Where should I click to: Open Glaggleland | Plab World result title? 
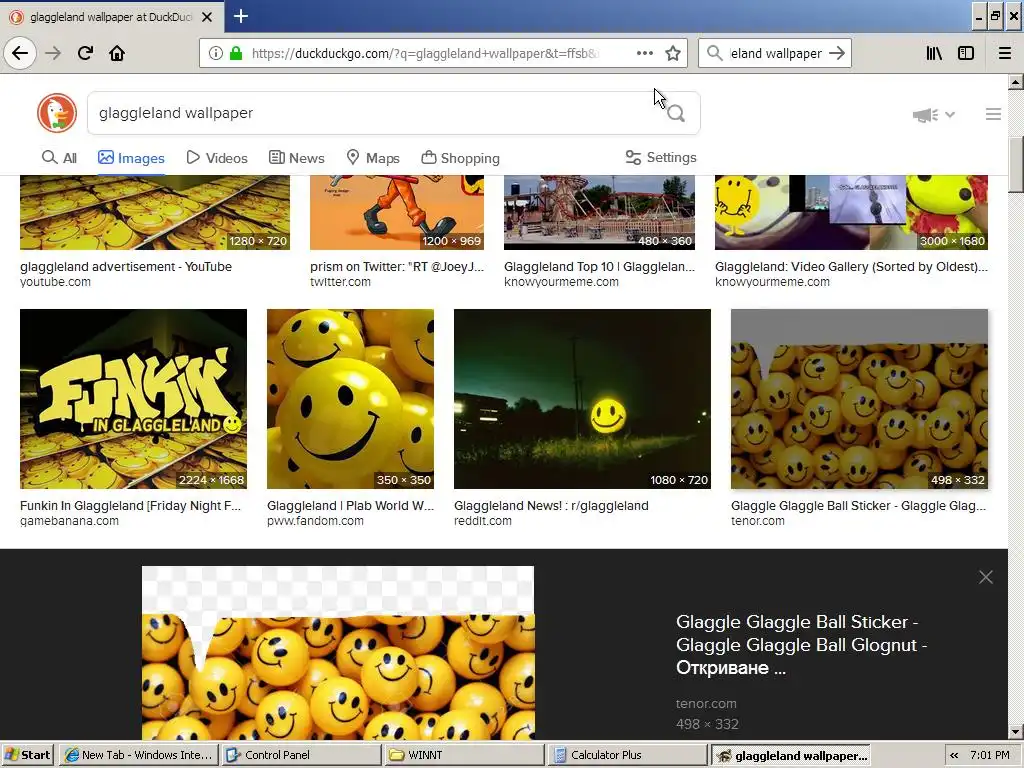pos(350,505)
